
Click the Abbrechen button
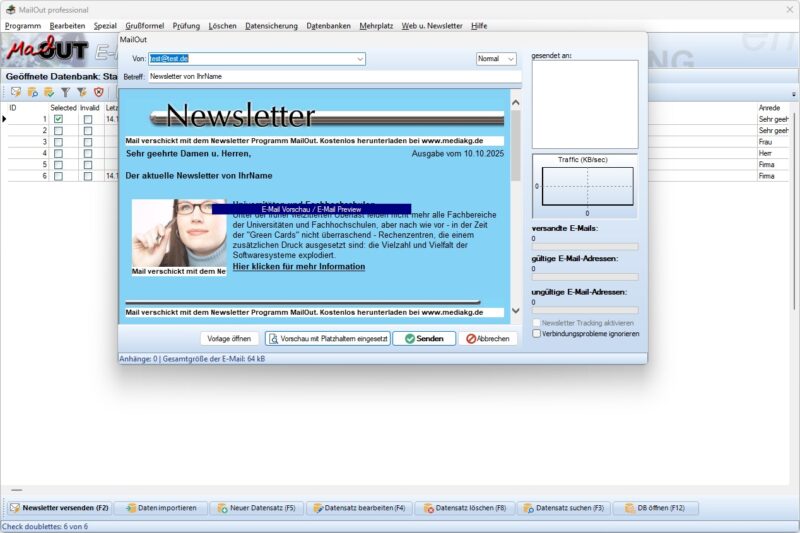pyautogui.click(x=488, y=339)
